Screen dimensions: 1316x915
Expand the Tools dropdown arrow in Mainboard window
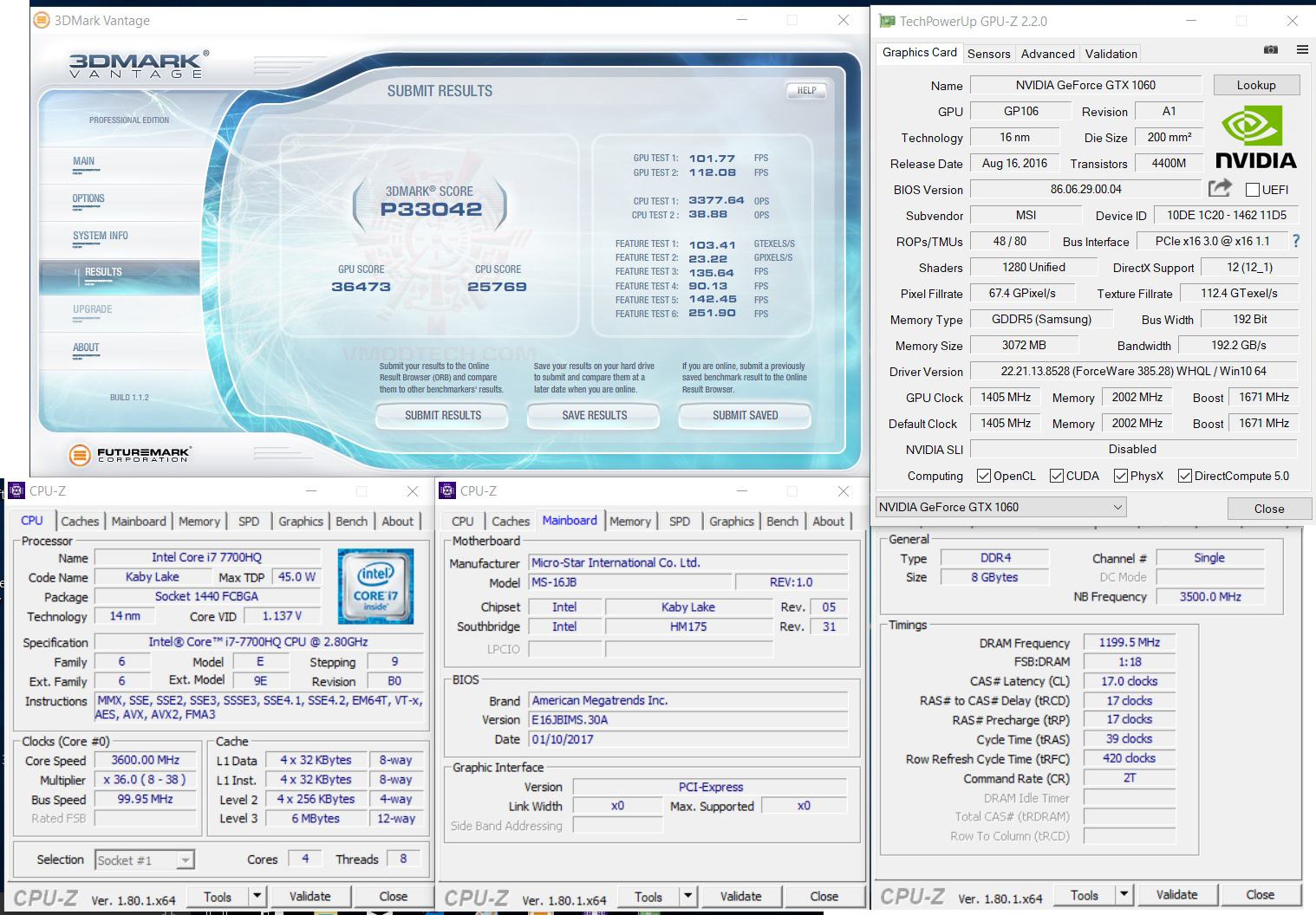click(x=687, y=896)
